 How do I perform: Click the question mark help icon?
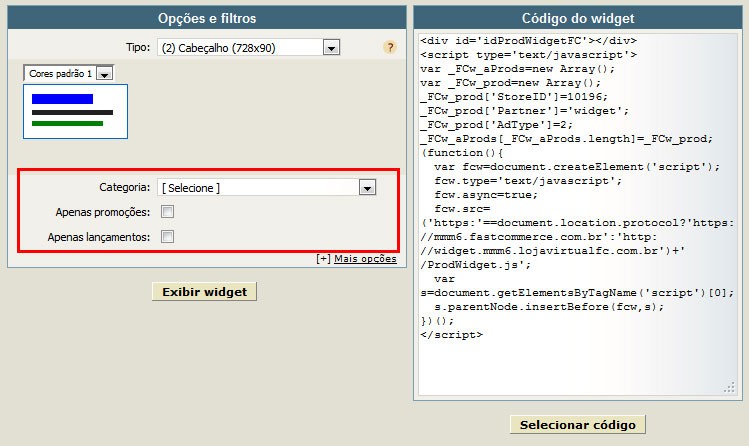[x=390, y=47]
